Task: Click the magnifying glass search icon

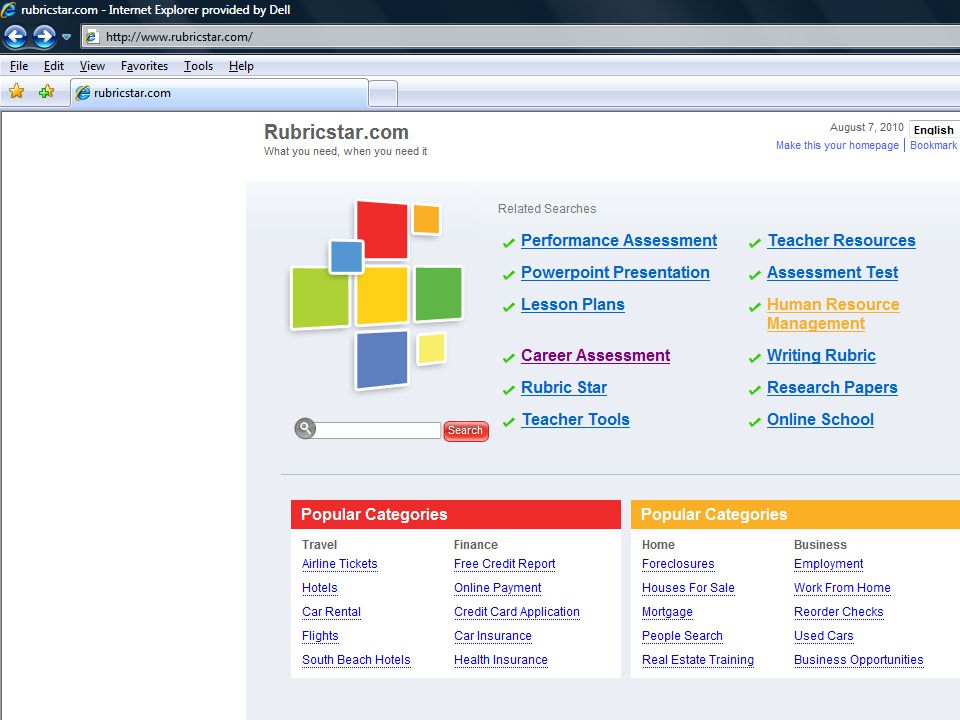Action: tap(305, 429)
